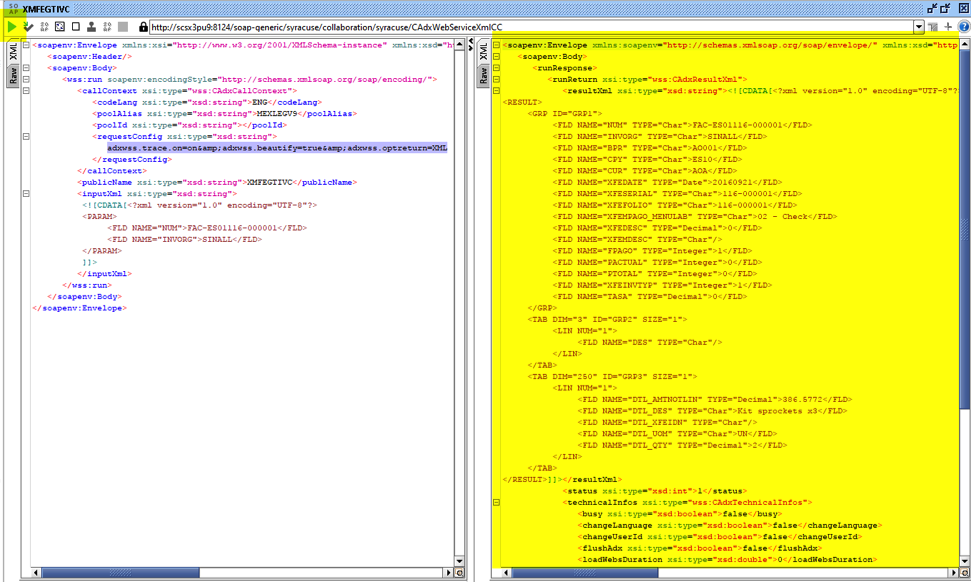The width and height of the screenshot is (971, 582).
Task: Recreate the request via the SOAP toolbar icon
Action: 46,27
